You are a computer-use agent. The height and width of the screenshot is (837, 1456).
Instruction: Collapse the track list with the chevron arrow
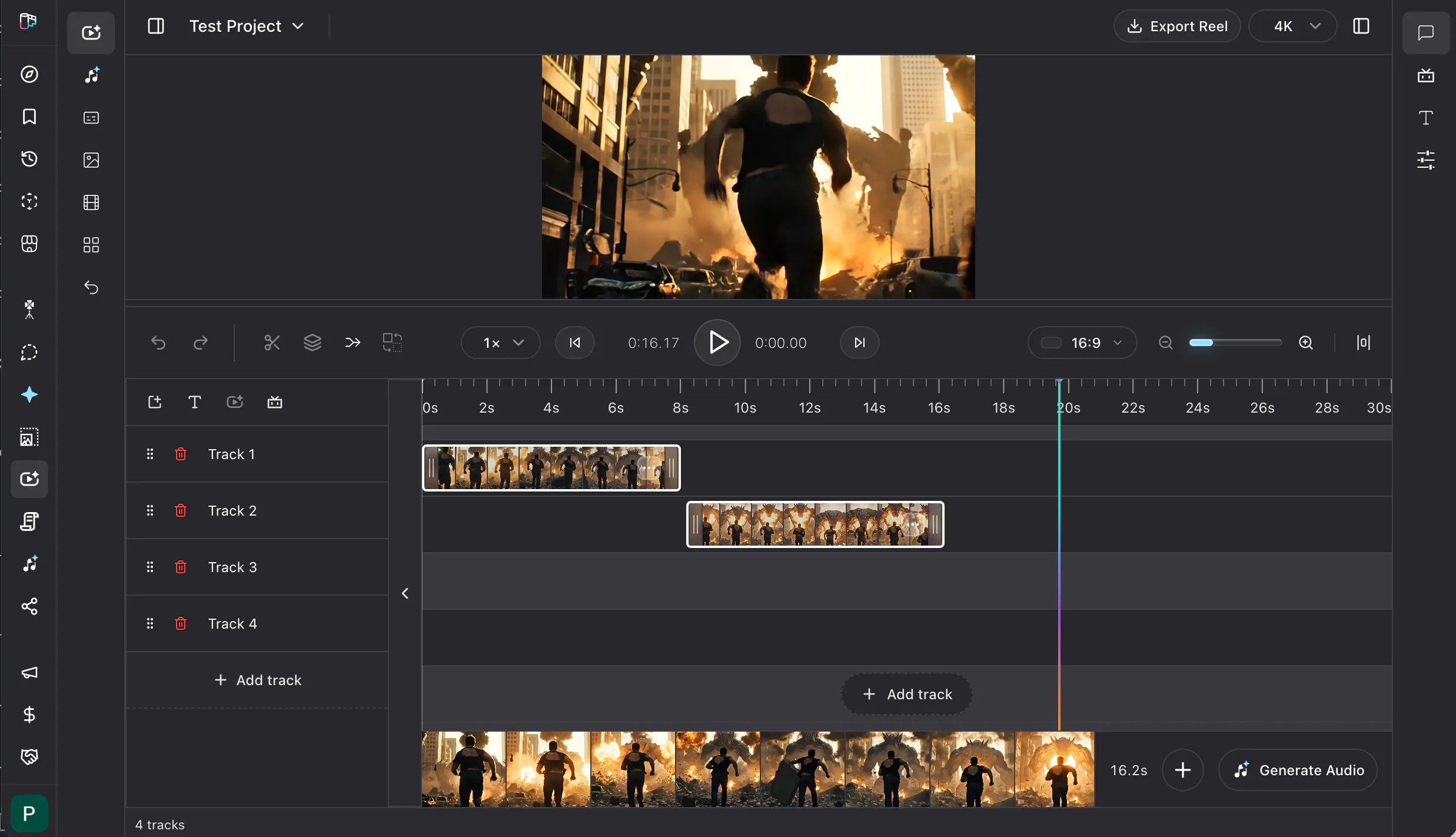(405, 593)
